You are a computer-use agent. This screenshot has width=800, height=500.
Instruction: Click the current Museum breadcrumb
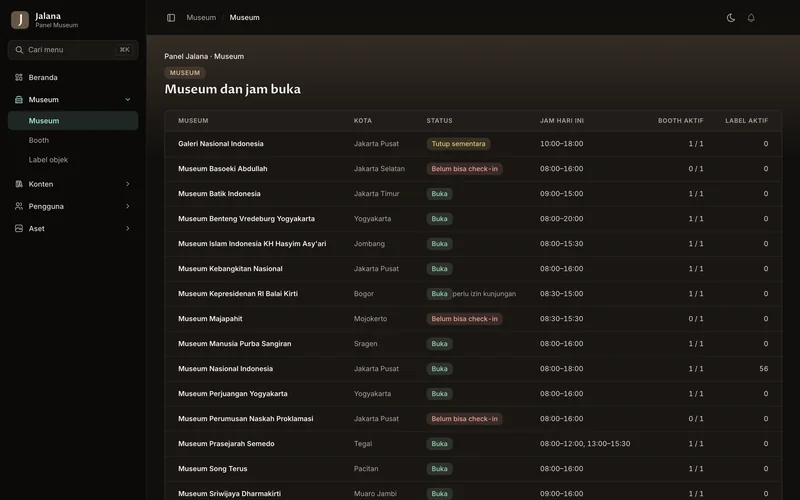coord(244,18)
